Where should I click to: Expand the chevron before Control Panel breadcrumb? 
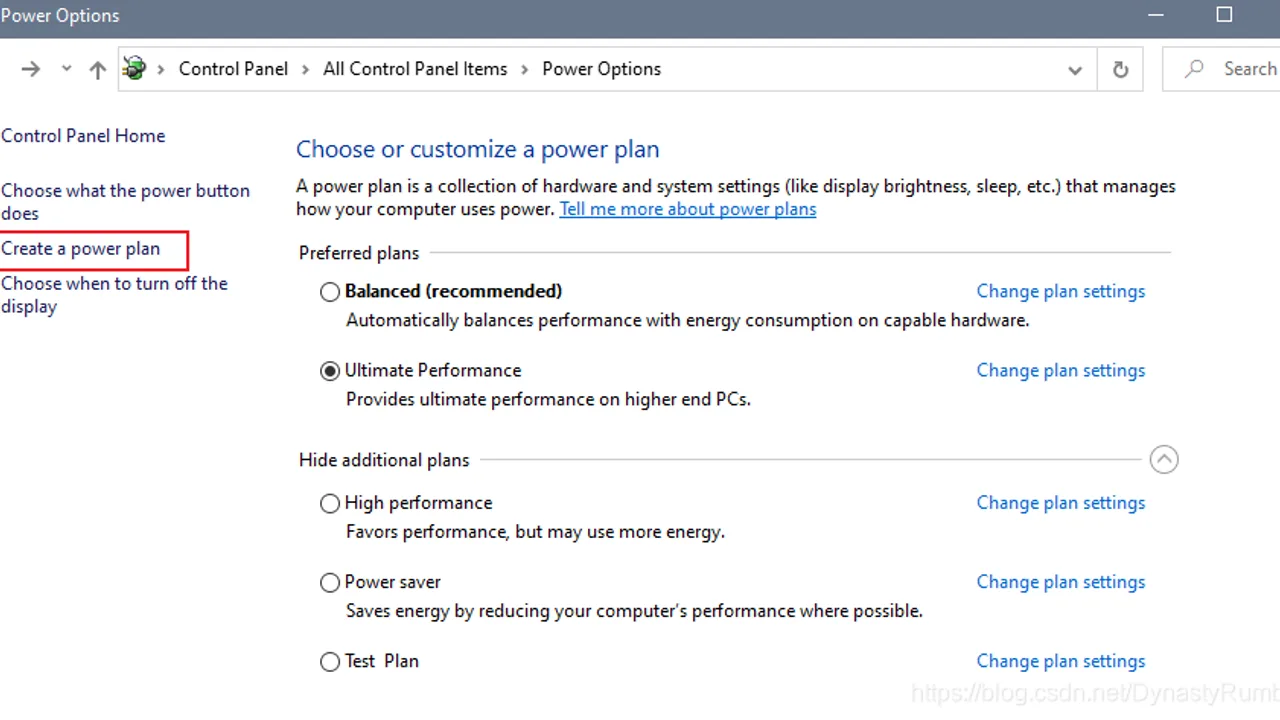click(x=161, y=69)
